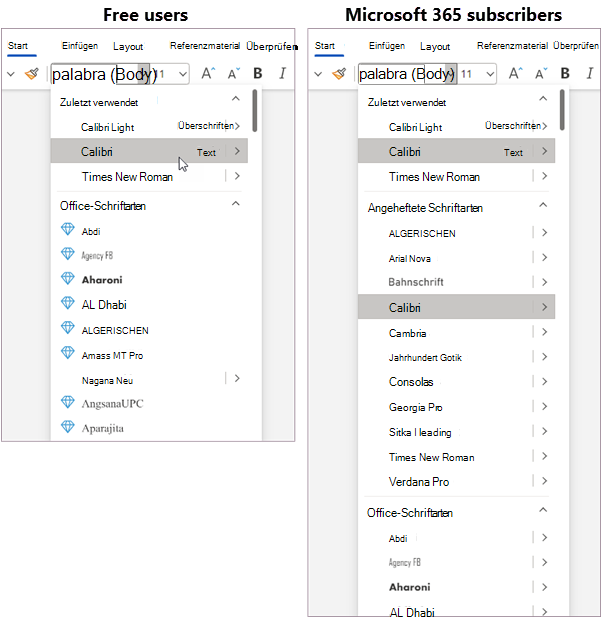Click premium diamond icon beside Aharoni
The image size is (603, 617).
pyautogui.click(x=68, y=278)
